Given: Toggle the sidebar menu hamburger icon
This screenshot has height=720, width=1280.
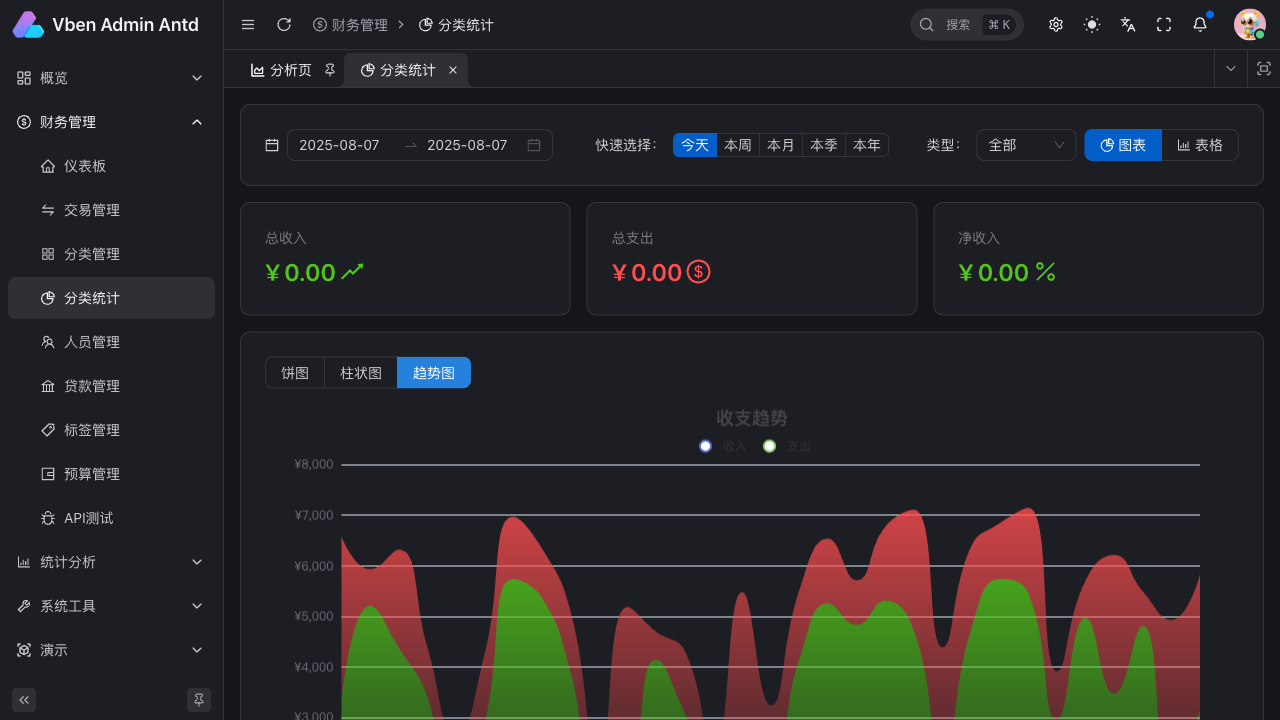Looking at the screenshot, I should pos(248,25).
